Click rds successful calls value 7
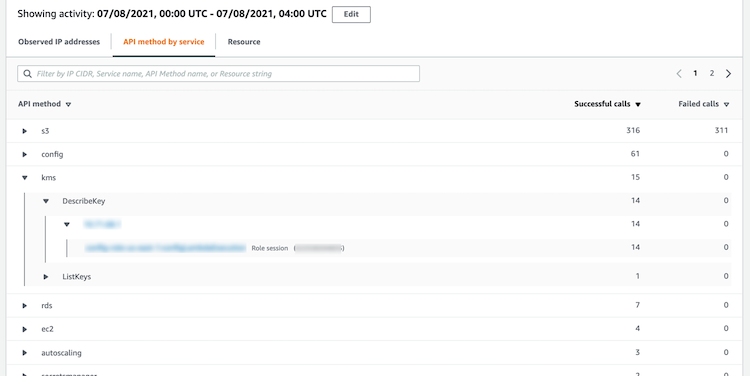The height and width of the screenshot is (376, 750). click(638, 305)
